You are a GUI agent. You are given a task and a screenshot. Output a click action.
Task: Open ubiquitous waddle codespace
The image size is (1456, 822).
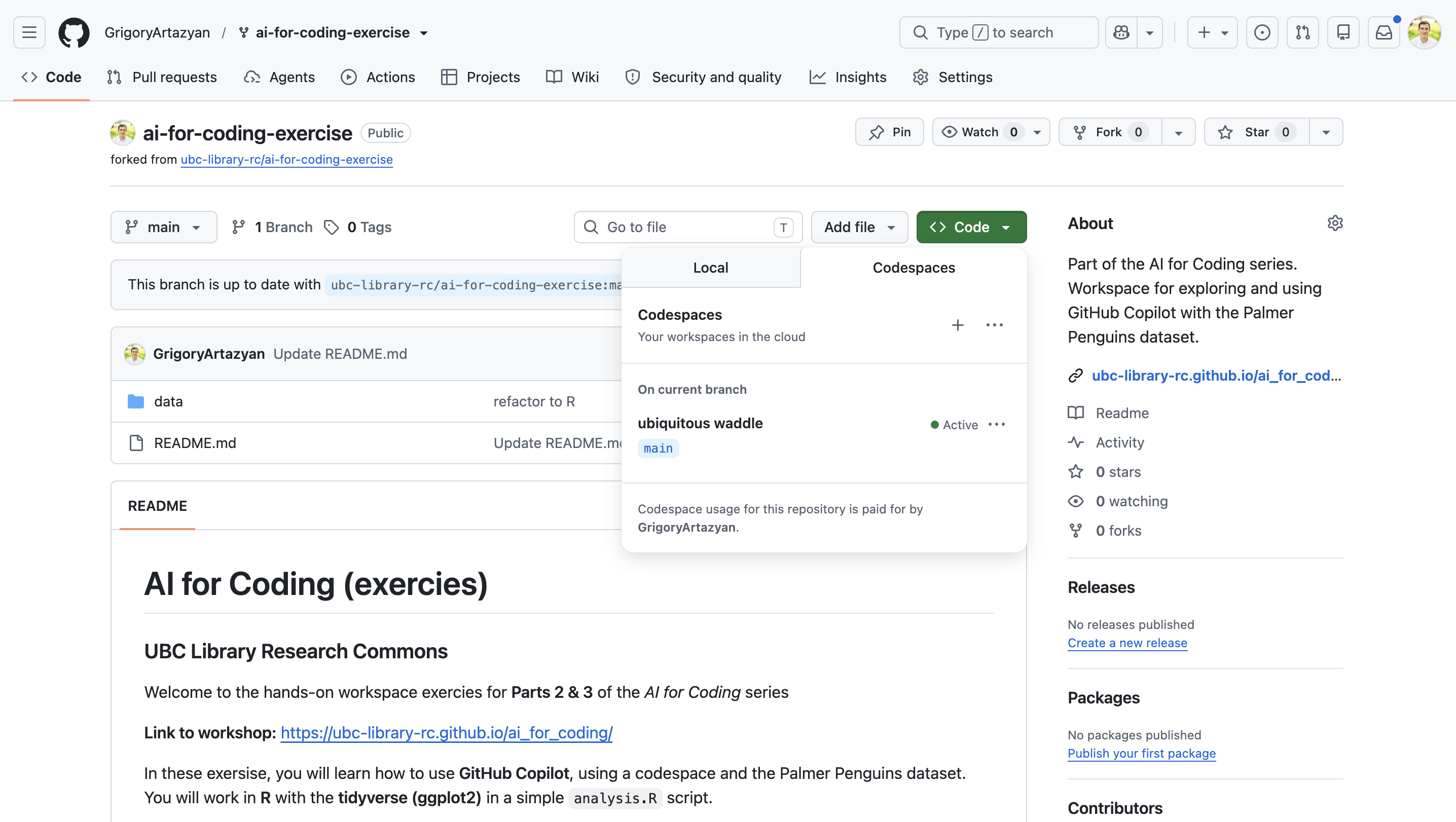tap(700, 423)
